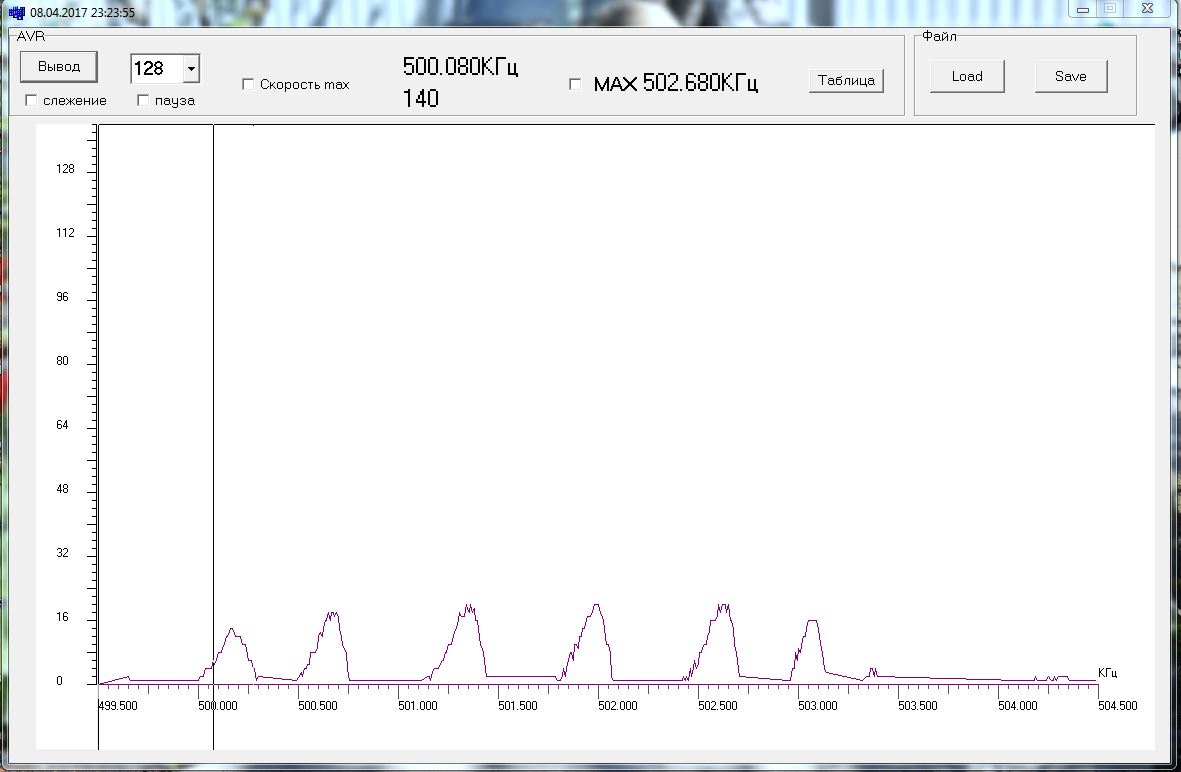The image size is (1181, 772).
Task: Minimize the spectrum analyzer window
Action: tap(1085, 8)
